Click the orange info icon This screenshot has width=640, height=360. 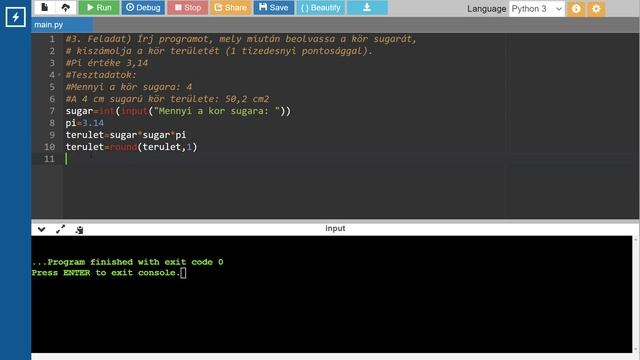pos(576,9)
